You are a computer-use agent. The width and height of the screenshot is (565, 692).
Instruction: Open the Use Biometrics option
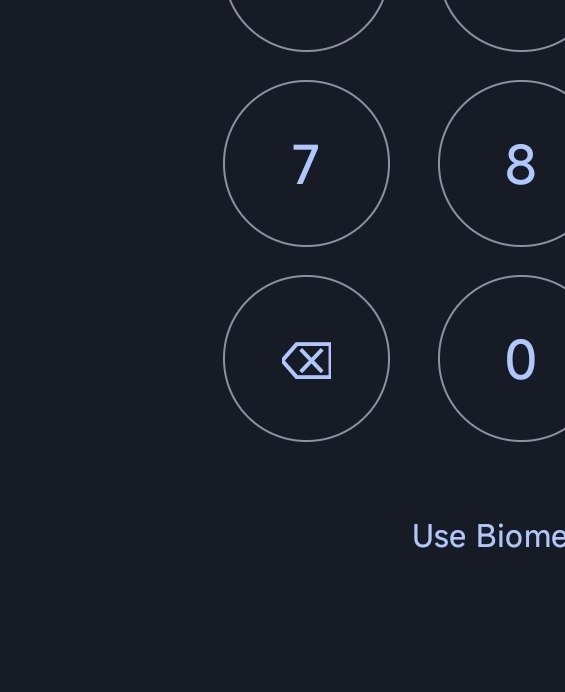tap(489, 536)
